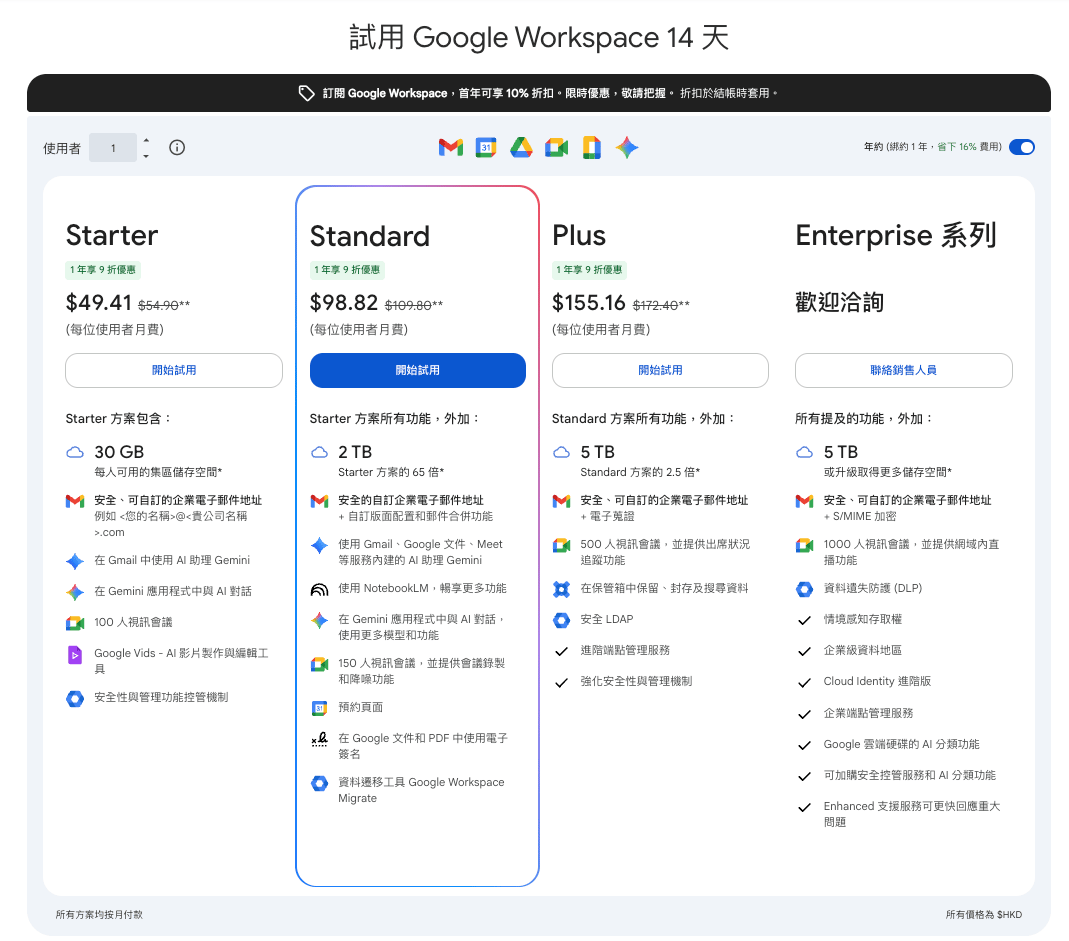Viewport: 1069px width, 941px height.
Task: Click the Gemini icon beside 在 Gmail 中使用 AI 助理
Action: click(x=75, y=561)
